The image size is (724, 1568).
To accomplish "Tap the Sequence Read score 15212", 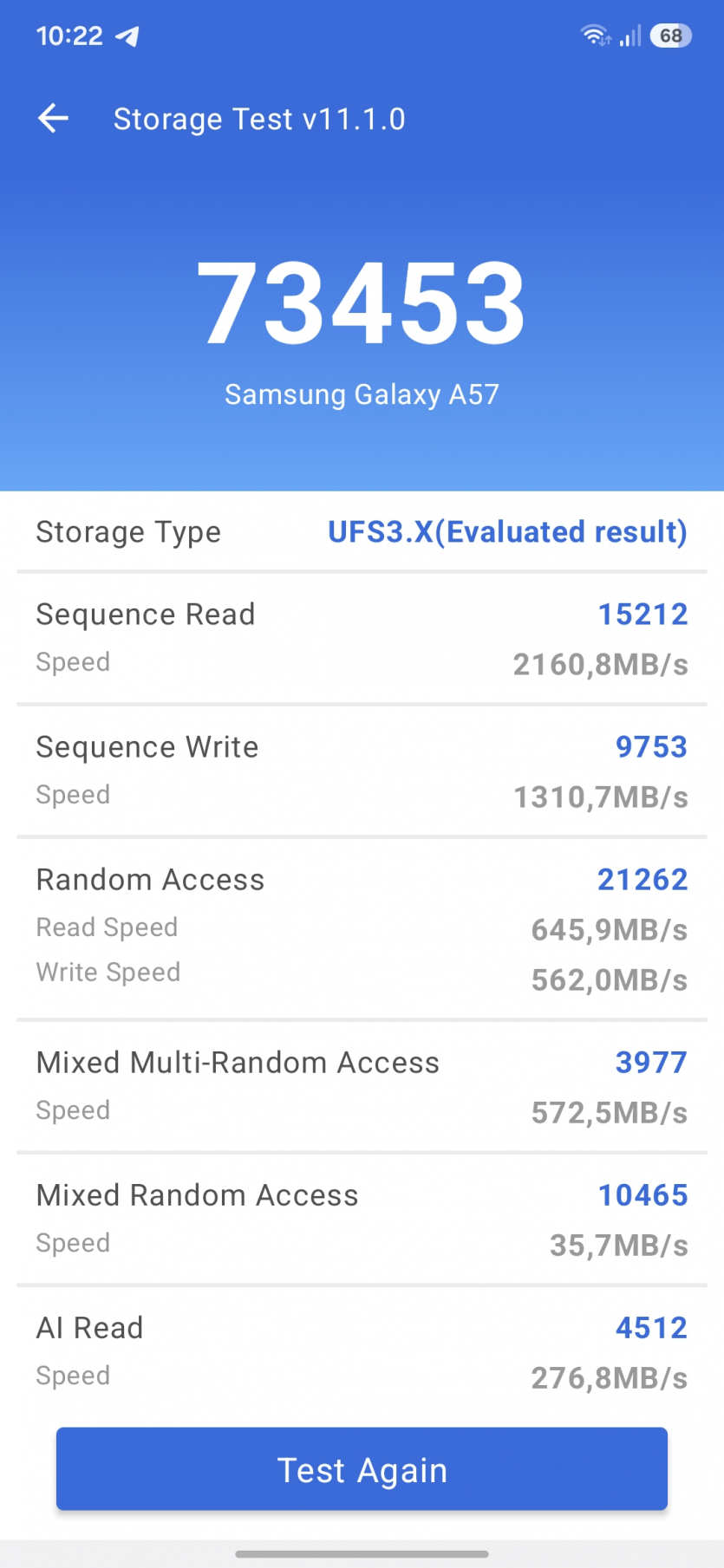I will [642, 615].
